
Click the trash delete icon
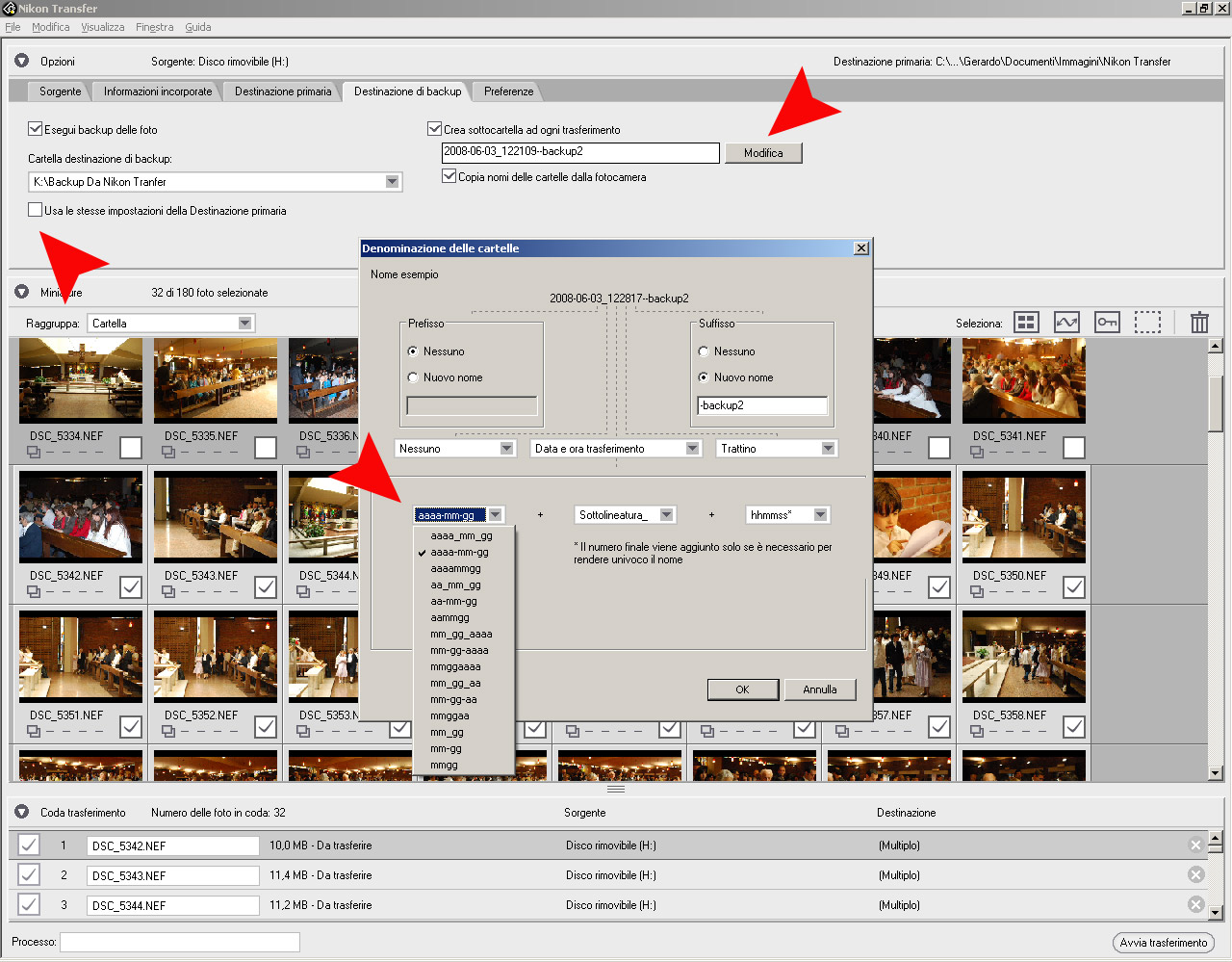[1199, 323]
